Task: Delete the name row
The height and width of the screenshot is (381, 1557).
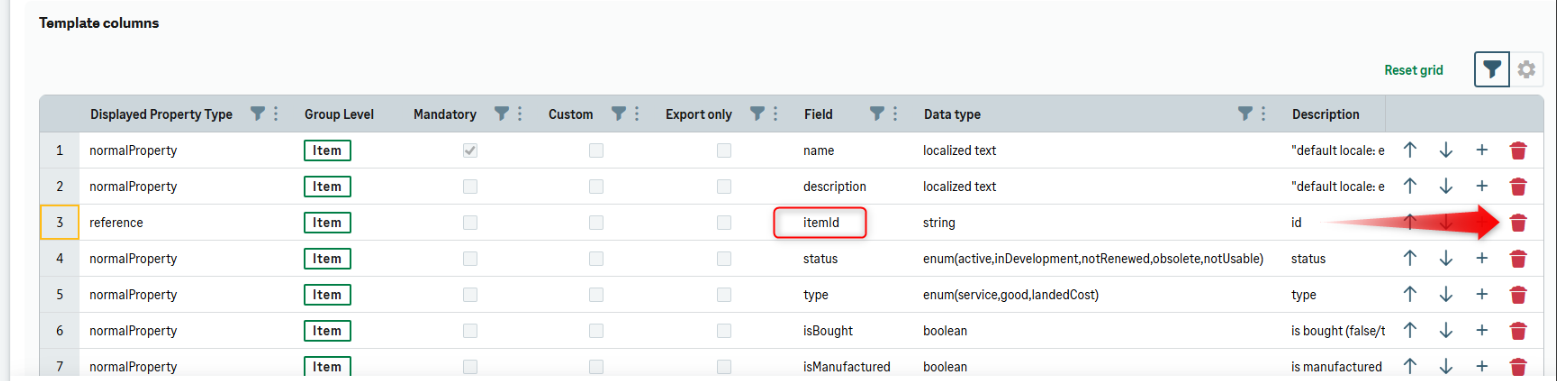Action: (x=1518, y=151)
